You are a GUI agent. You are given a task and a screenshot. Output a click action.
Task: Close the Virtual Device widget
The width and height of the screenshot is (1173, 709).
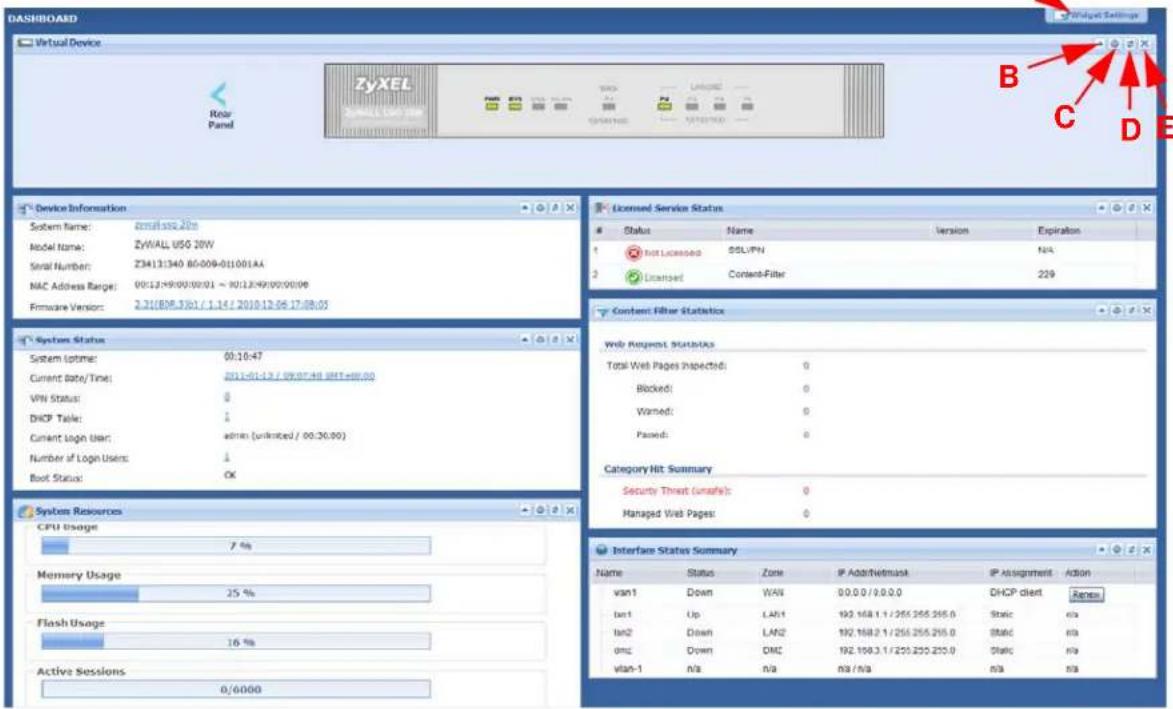(x=1145, y=44)
